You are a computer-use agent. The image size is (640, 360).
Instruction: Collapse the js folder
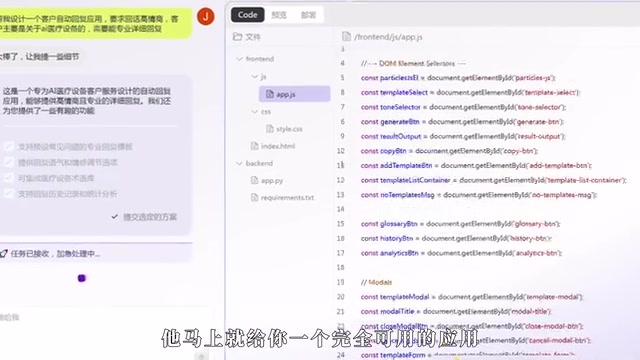click(255, 76)
